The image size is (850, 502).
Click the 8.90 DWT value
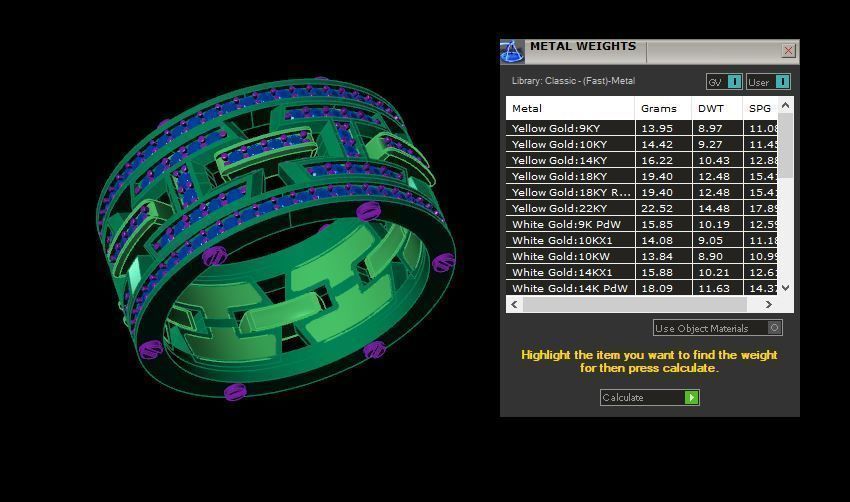(710, 256)
